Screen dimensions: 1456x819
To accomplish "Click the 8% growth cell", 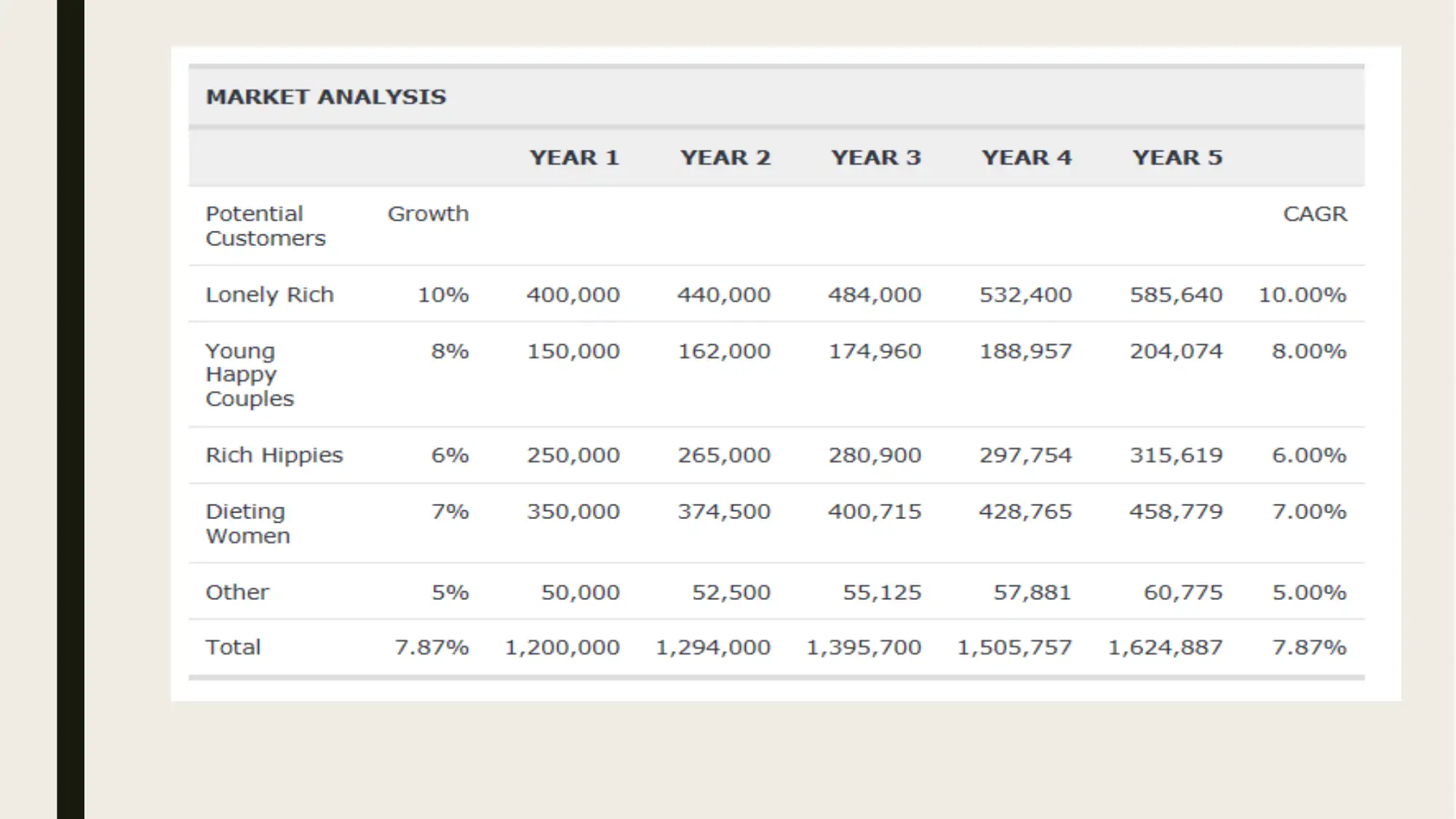I will point(450,352).
